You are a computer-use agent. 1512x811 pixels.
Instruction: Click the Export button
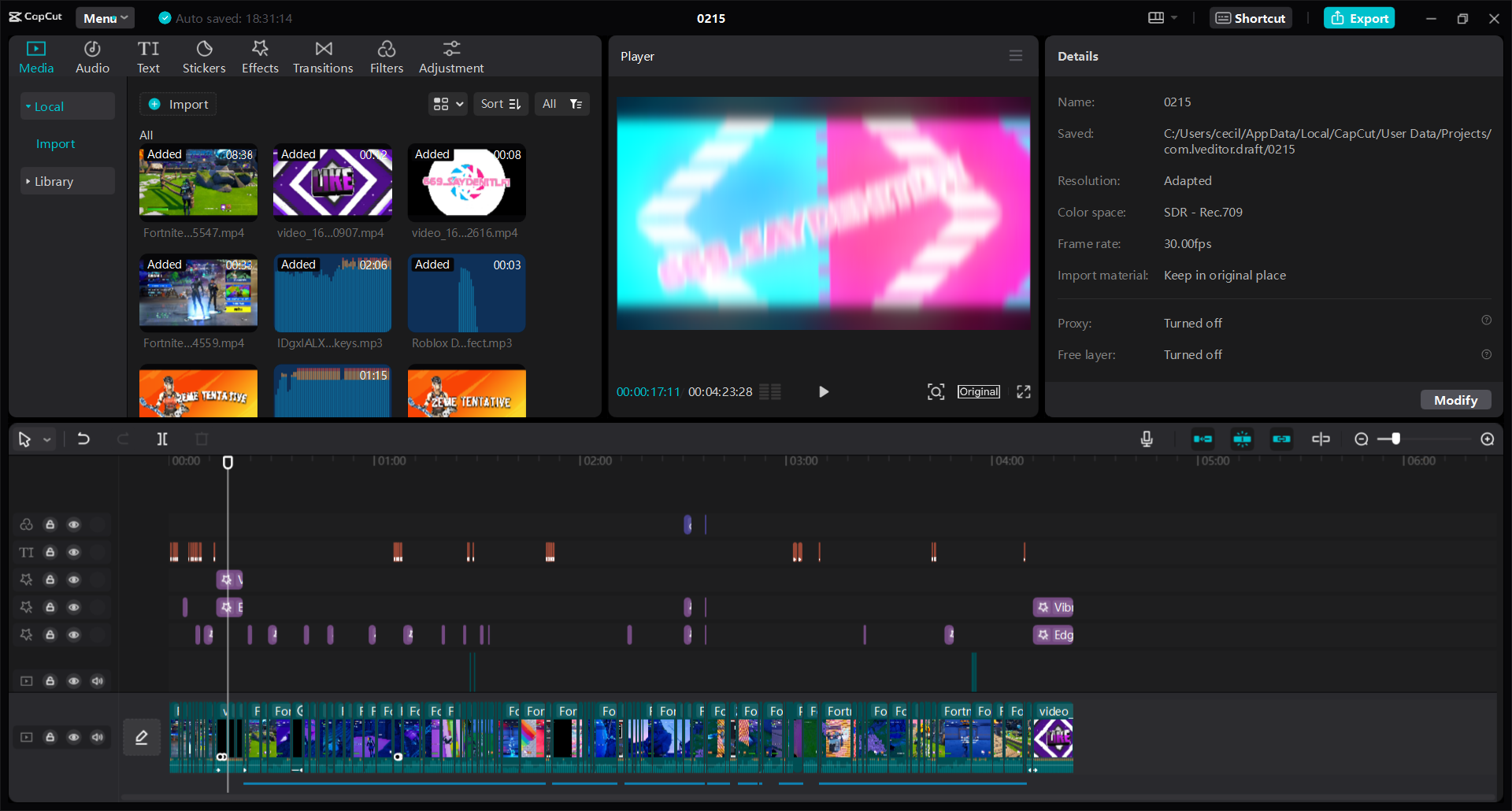coord(1359,18)
